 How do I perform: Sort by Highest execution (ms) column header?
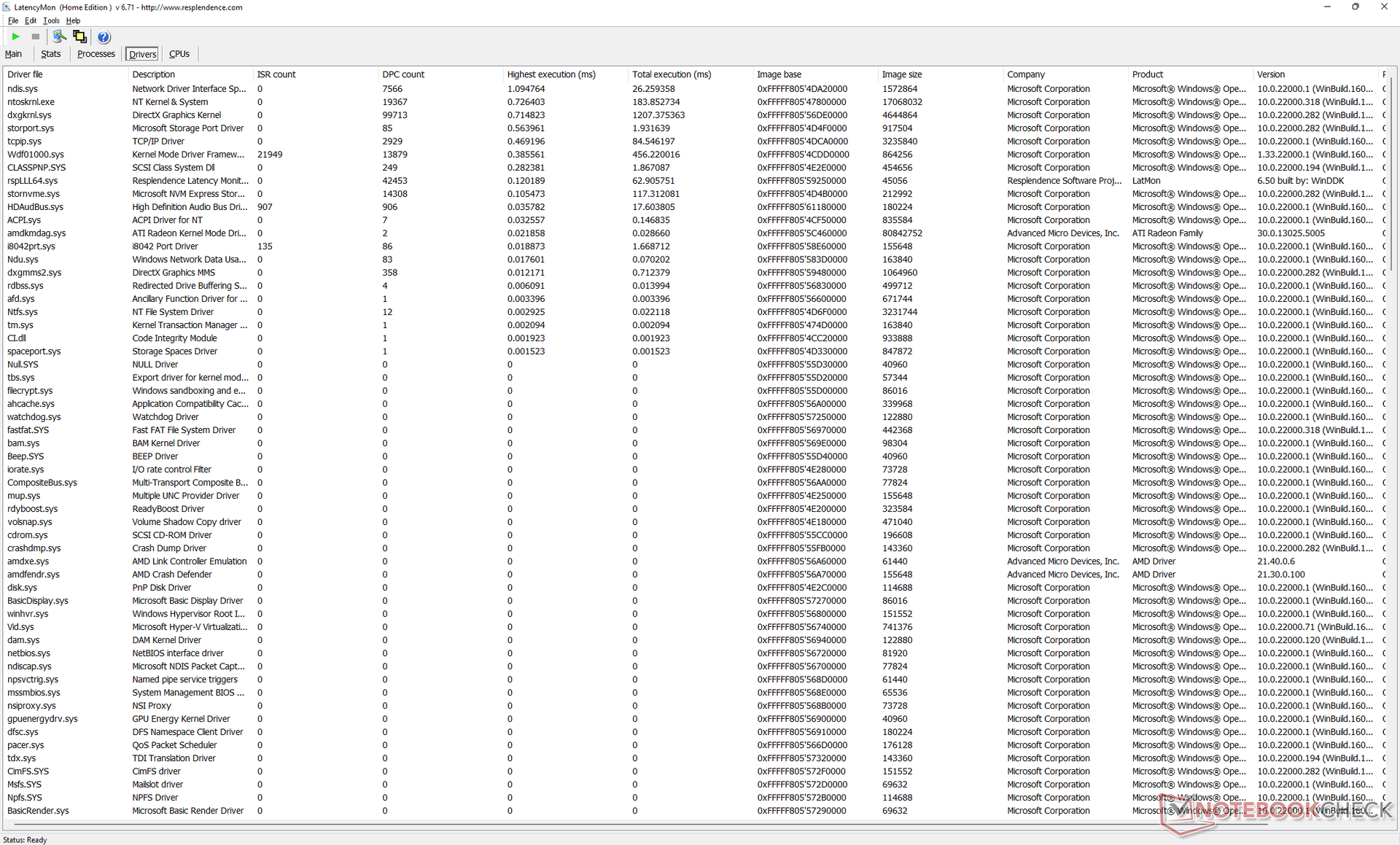551,74
